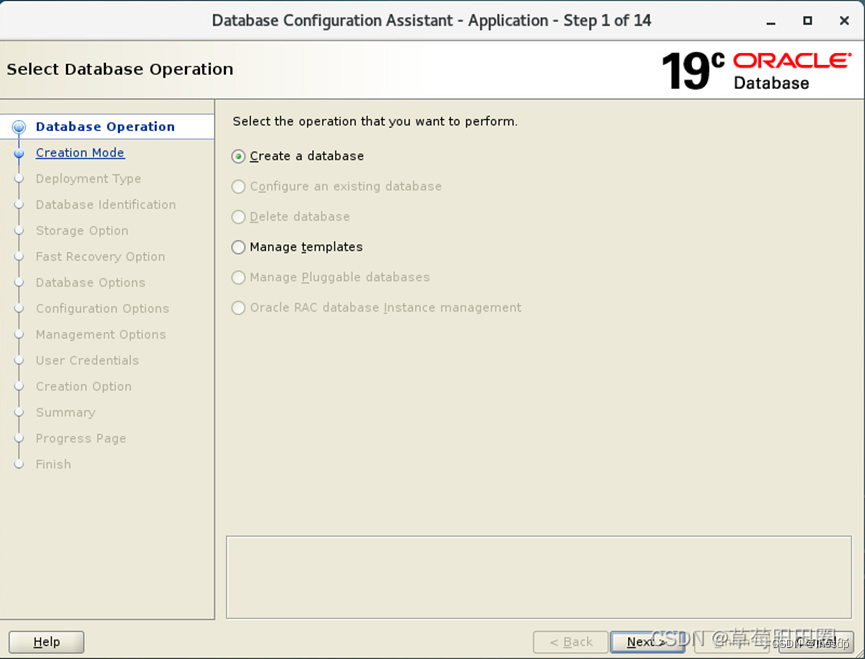
Task: Maximize the assistant window
Action: (x=808, y=21)
